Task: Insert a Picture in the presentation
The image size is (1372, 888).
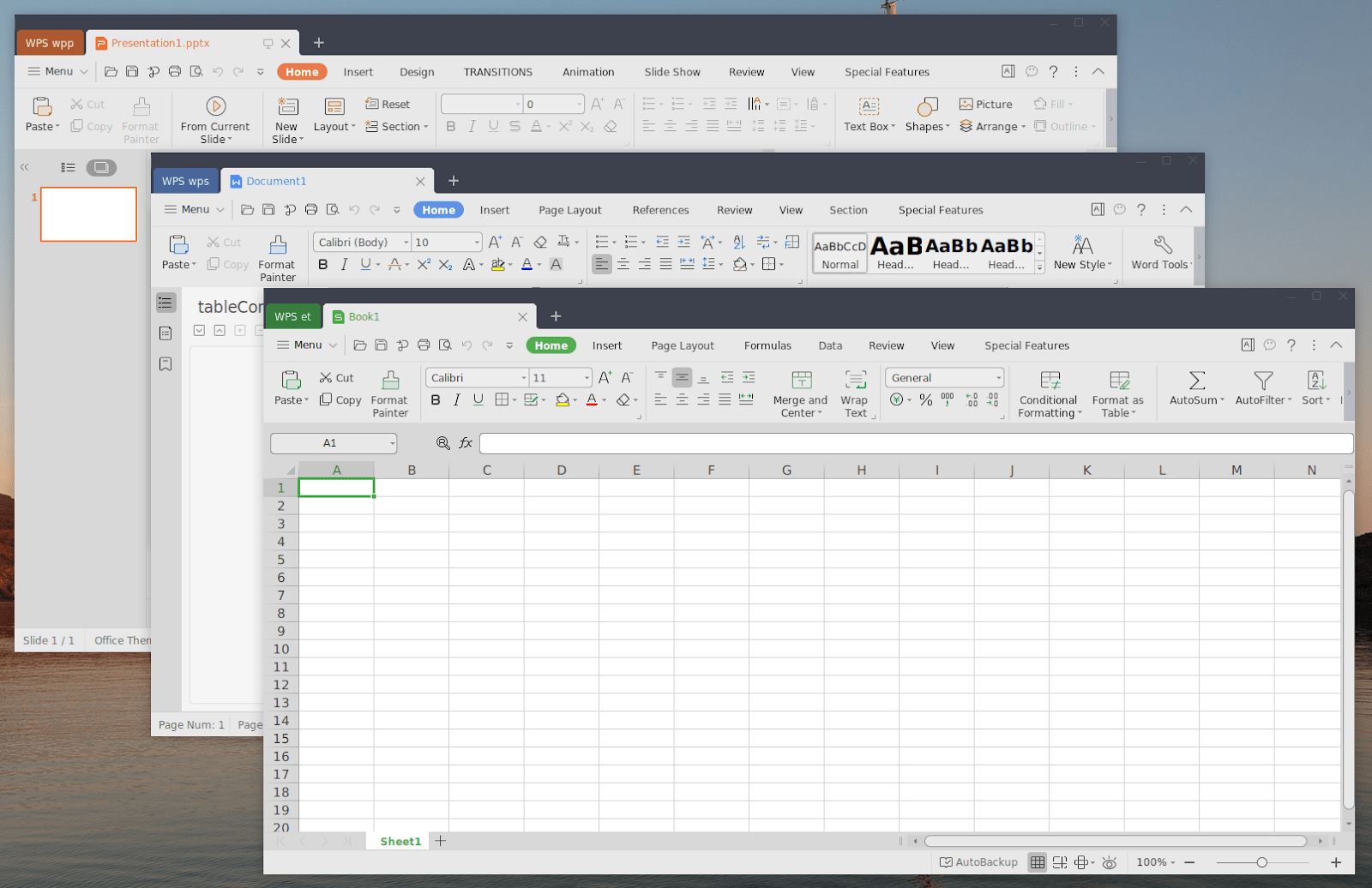Action: 984,103
